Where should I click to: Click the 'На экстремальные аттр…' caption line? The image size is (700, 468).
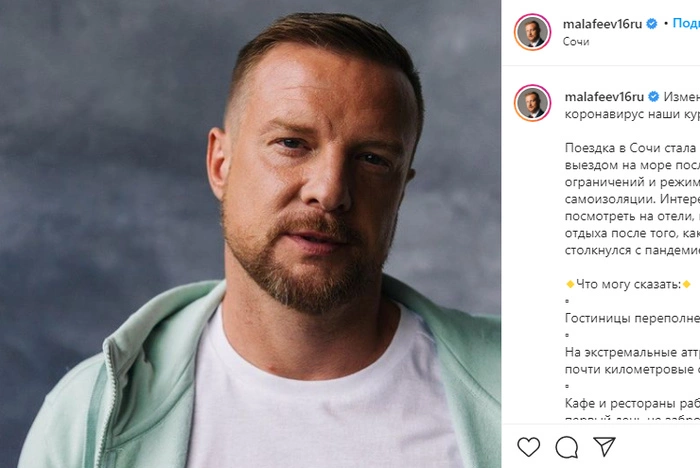click(x=631, y=352)
